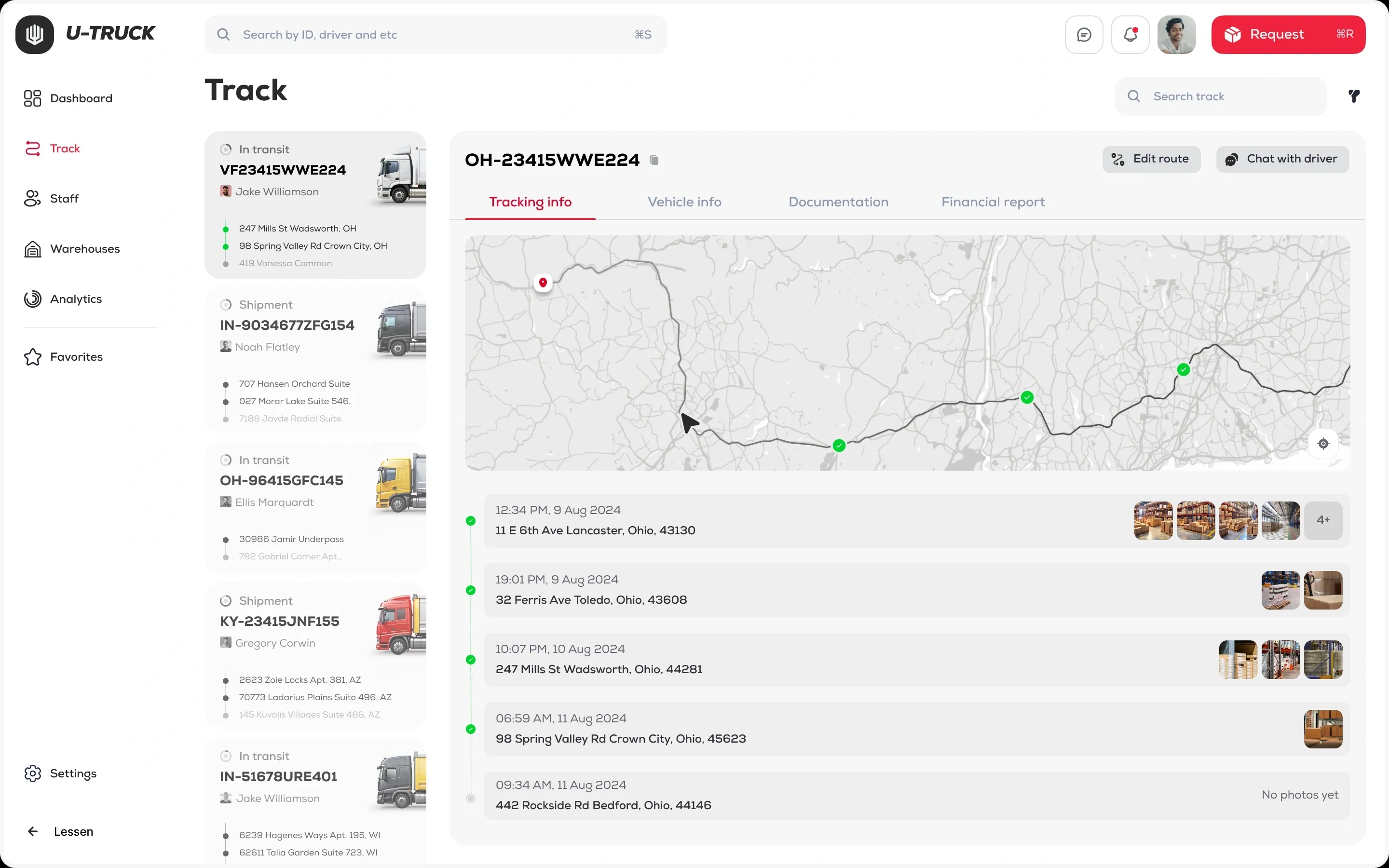Open the Financial report tab
The image size is (1389, 868).
pos(993,202)
